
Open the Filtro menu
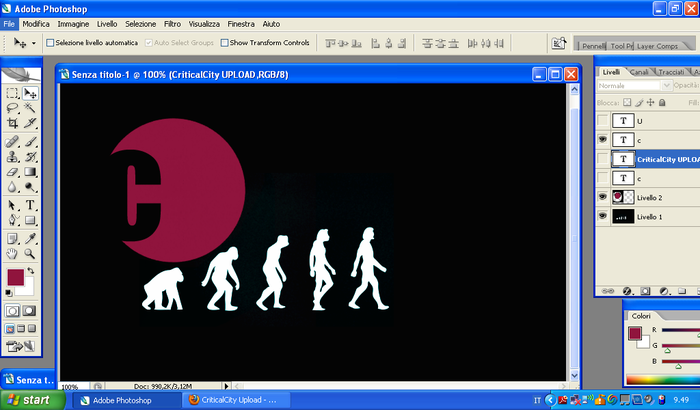click(x=172, y=24)
